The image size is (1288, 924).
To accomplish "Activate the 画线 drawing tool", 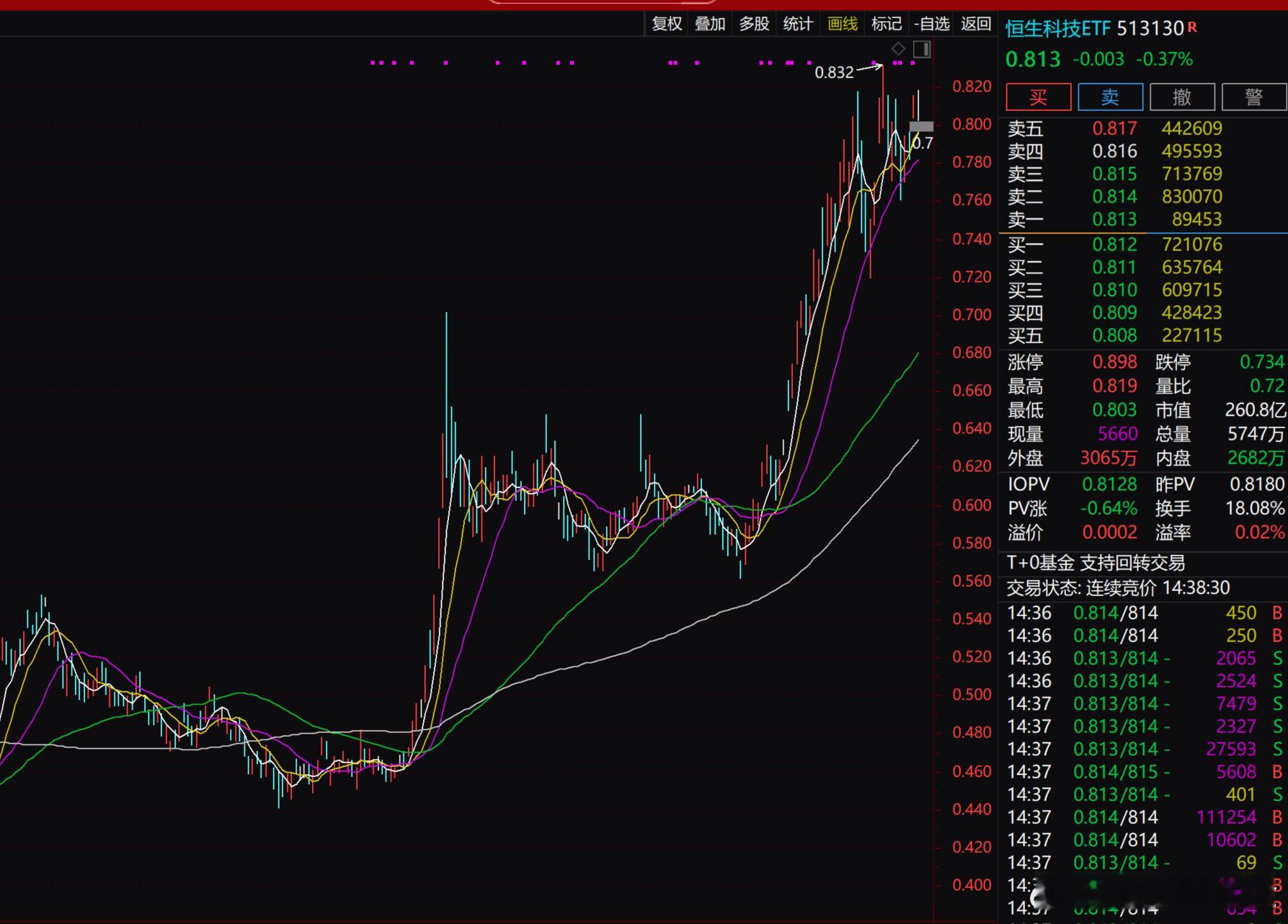I will (843, 24).
